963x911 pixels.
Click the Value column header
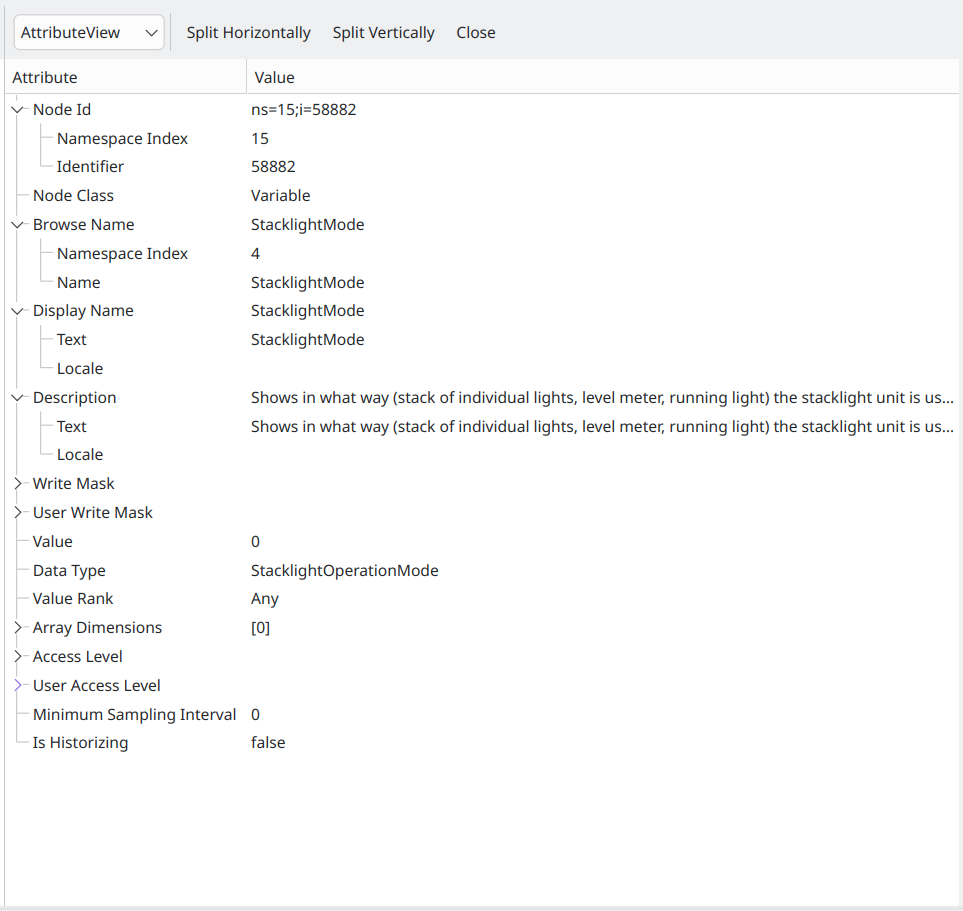pyautogui.click(x=600, y=77)
